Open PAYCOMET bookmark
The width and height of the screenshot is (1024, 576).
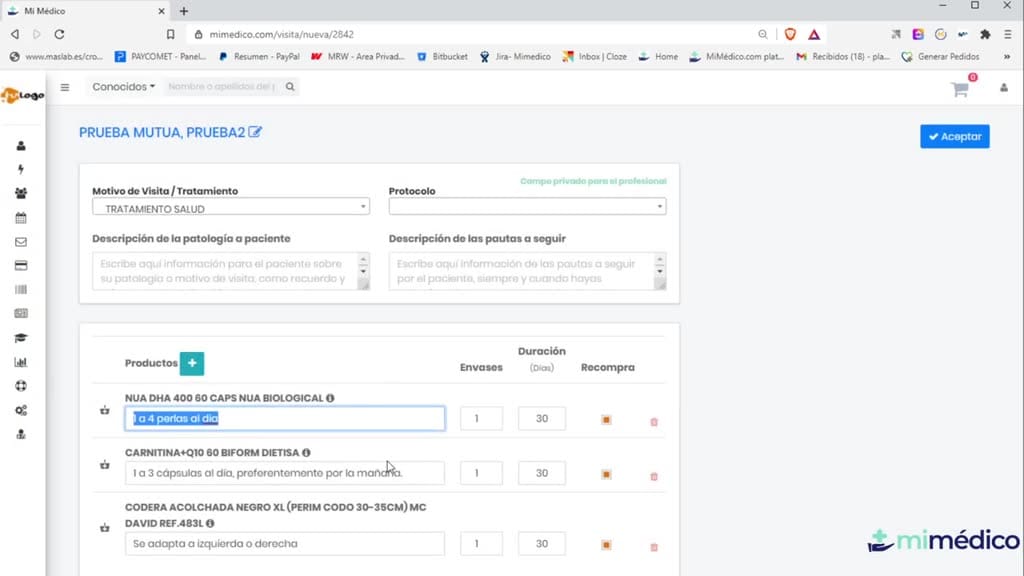point(160,57)
